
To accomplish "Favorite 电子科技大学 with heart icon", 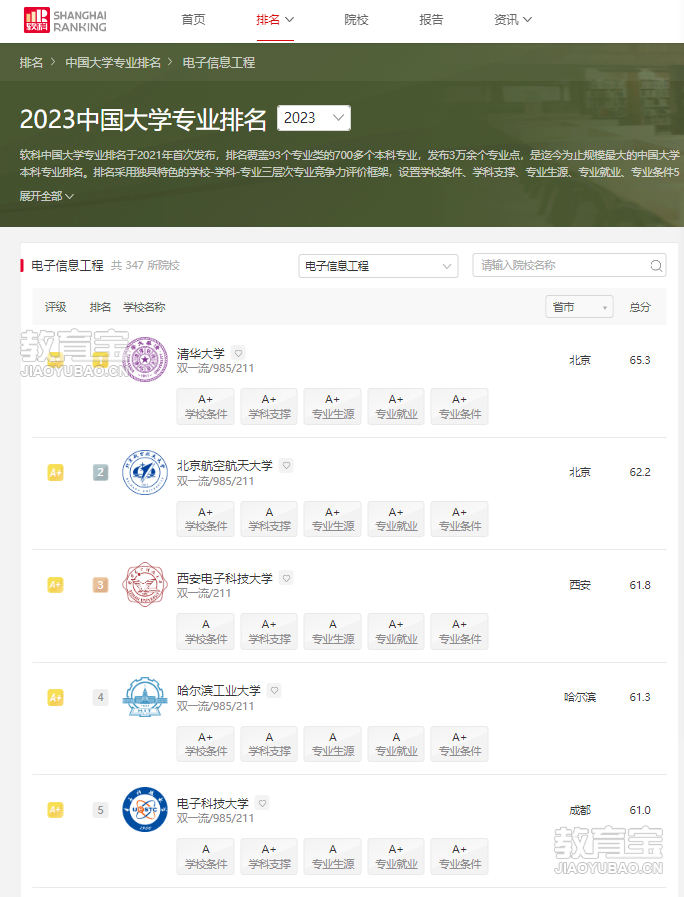I will coord(263,803).
